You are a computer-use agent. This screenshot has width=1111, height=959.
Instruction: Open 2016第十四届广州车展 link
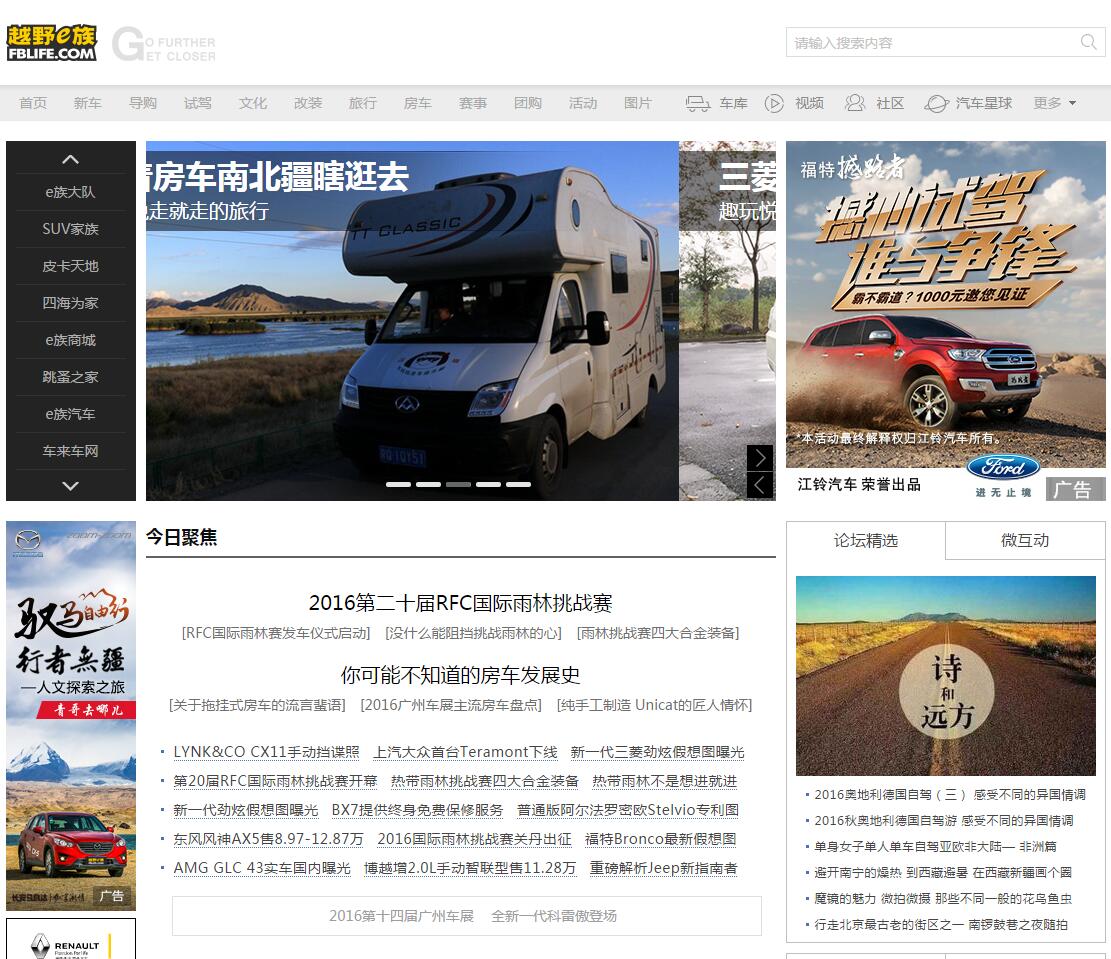401,916
